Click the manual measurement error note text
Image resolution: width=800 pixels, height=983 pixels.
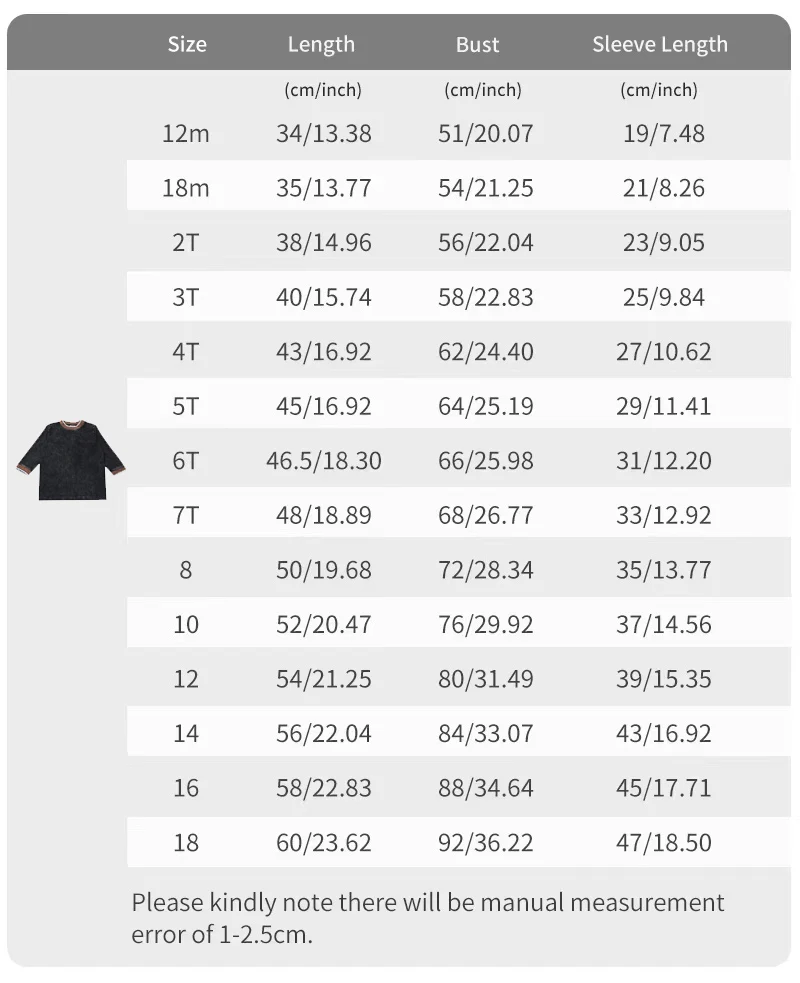click(428, 918)
